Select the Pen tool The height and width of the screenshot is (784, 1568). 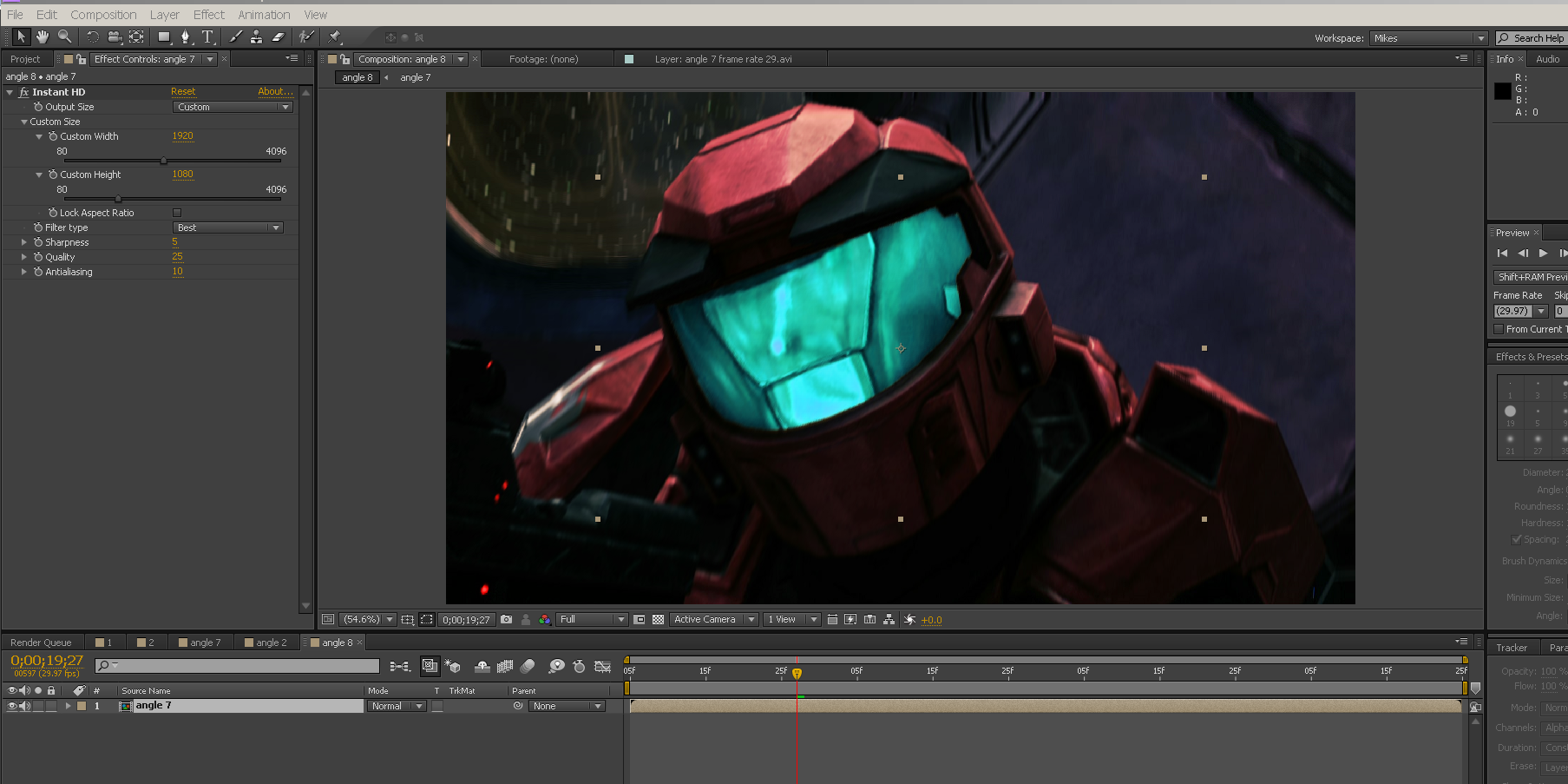(185, 36)
